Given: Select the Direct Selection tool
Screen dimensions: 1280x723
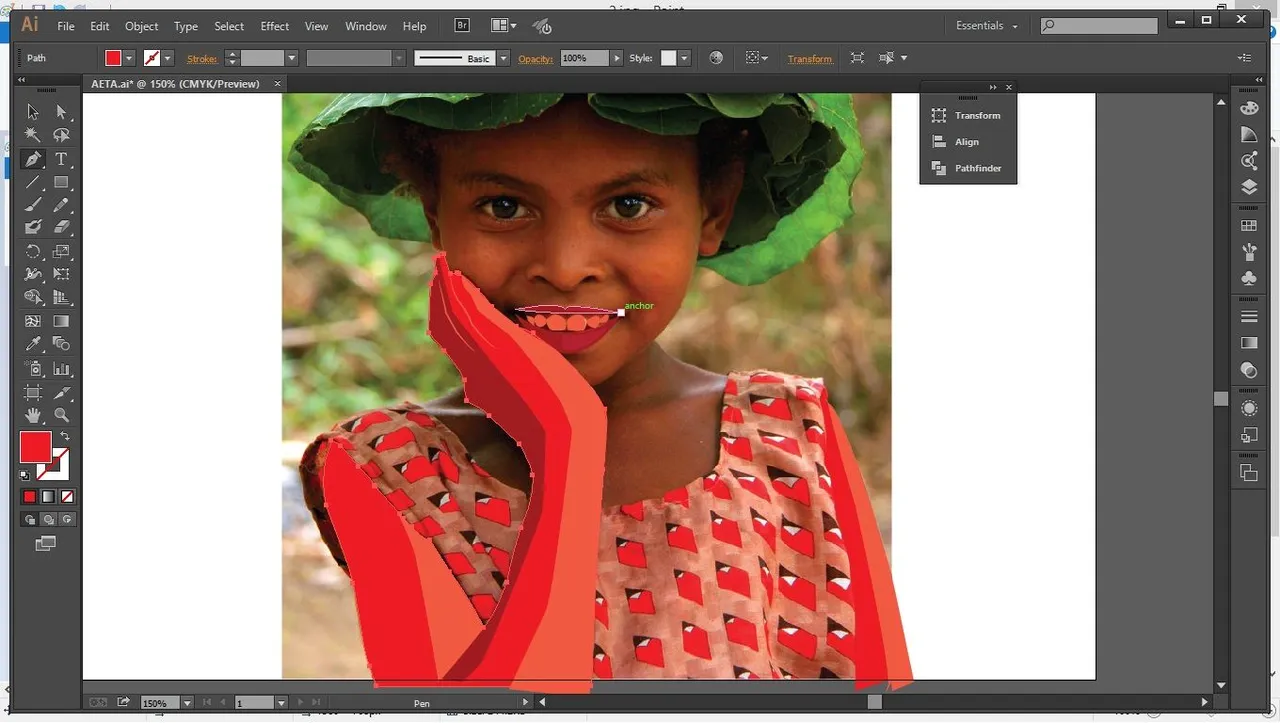Looking at the screenshot, I should [61, 112].
